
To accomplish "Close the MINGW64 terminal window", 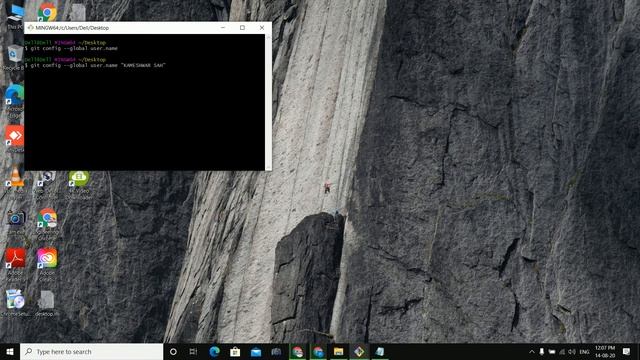I will pyautogui.click(x=262, y=28).
